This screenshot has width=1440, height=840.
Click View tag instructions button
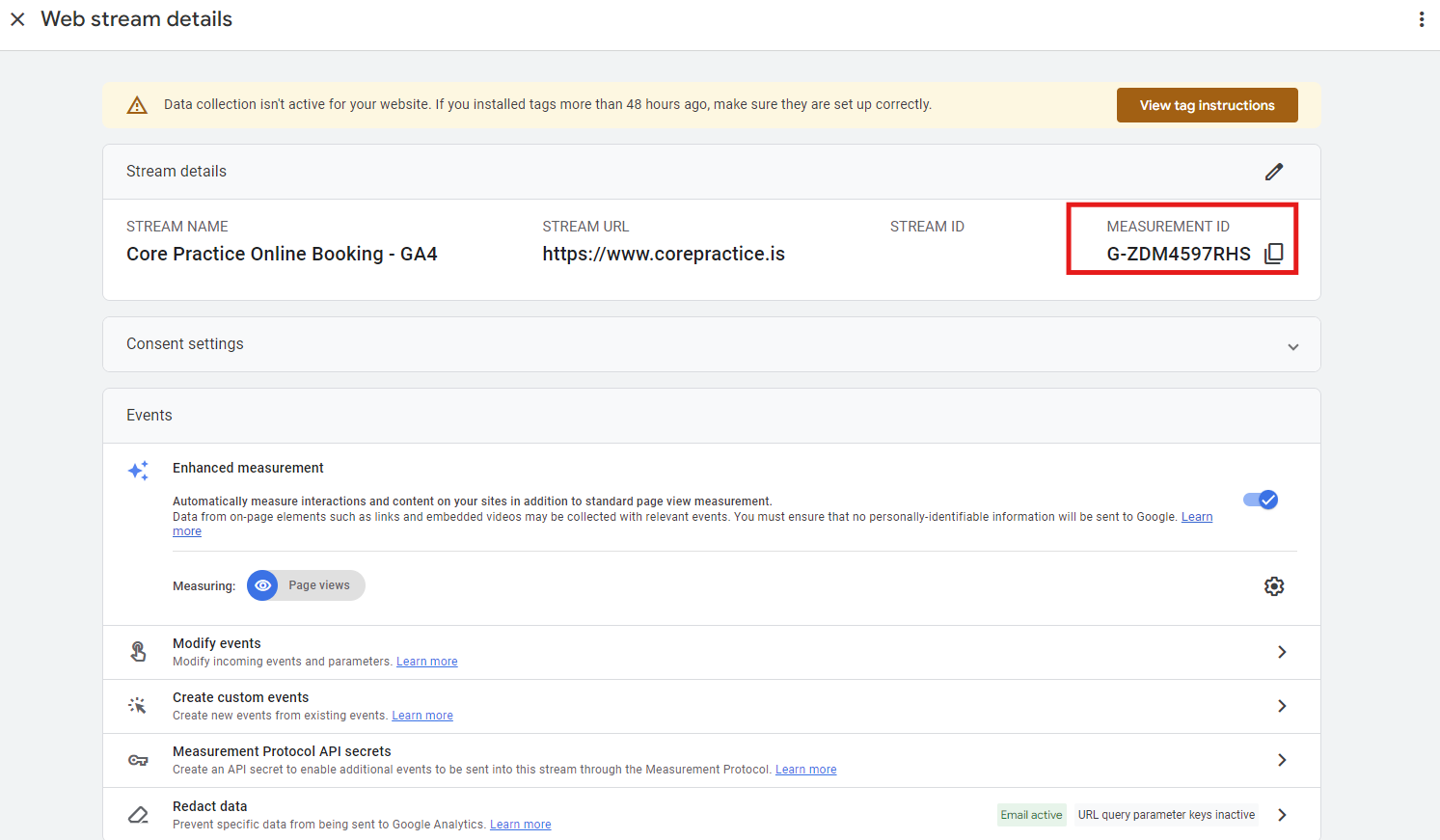pos(1207,105)
